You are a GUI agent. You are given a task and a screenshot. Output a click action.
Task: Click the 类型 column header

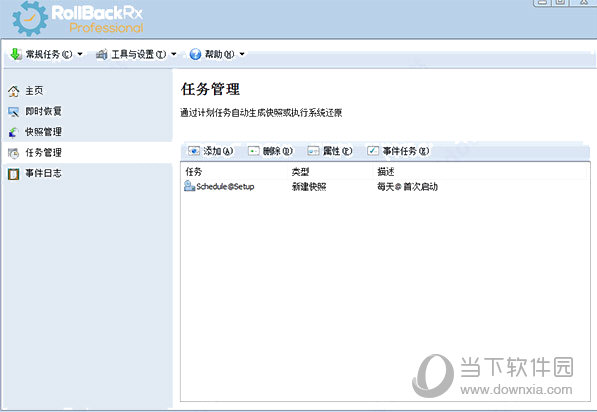click(300, 172)
